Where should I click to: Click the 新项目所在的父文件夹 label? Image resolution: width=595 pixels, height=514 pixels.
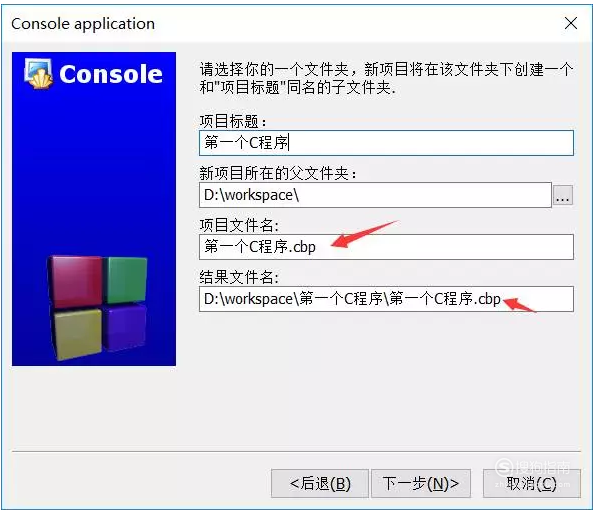278,174
